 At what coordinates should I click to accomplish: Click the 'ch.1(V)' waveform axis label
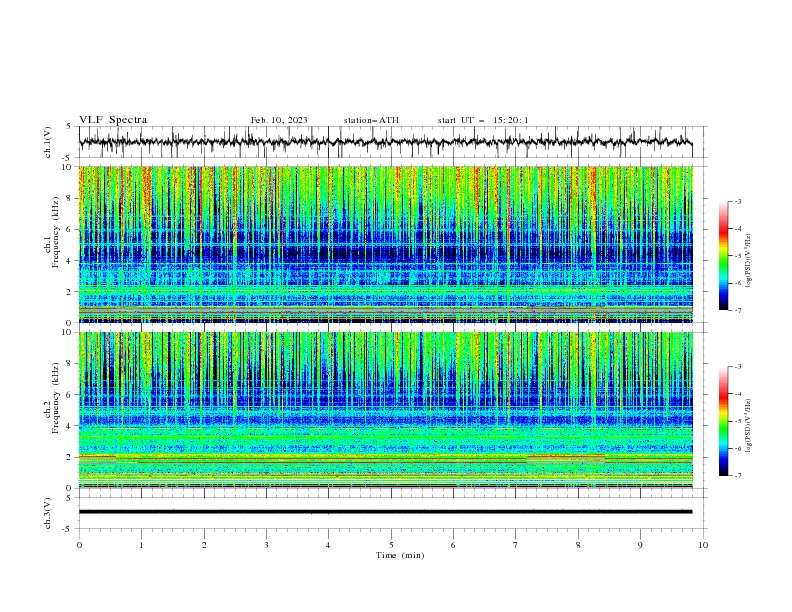point(48,142)
